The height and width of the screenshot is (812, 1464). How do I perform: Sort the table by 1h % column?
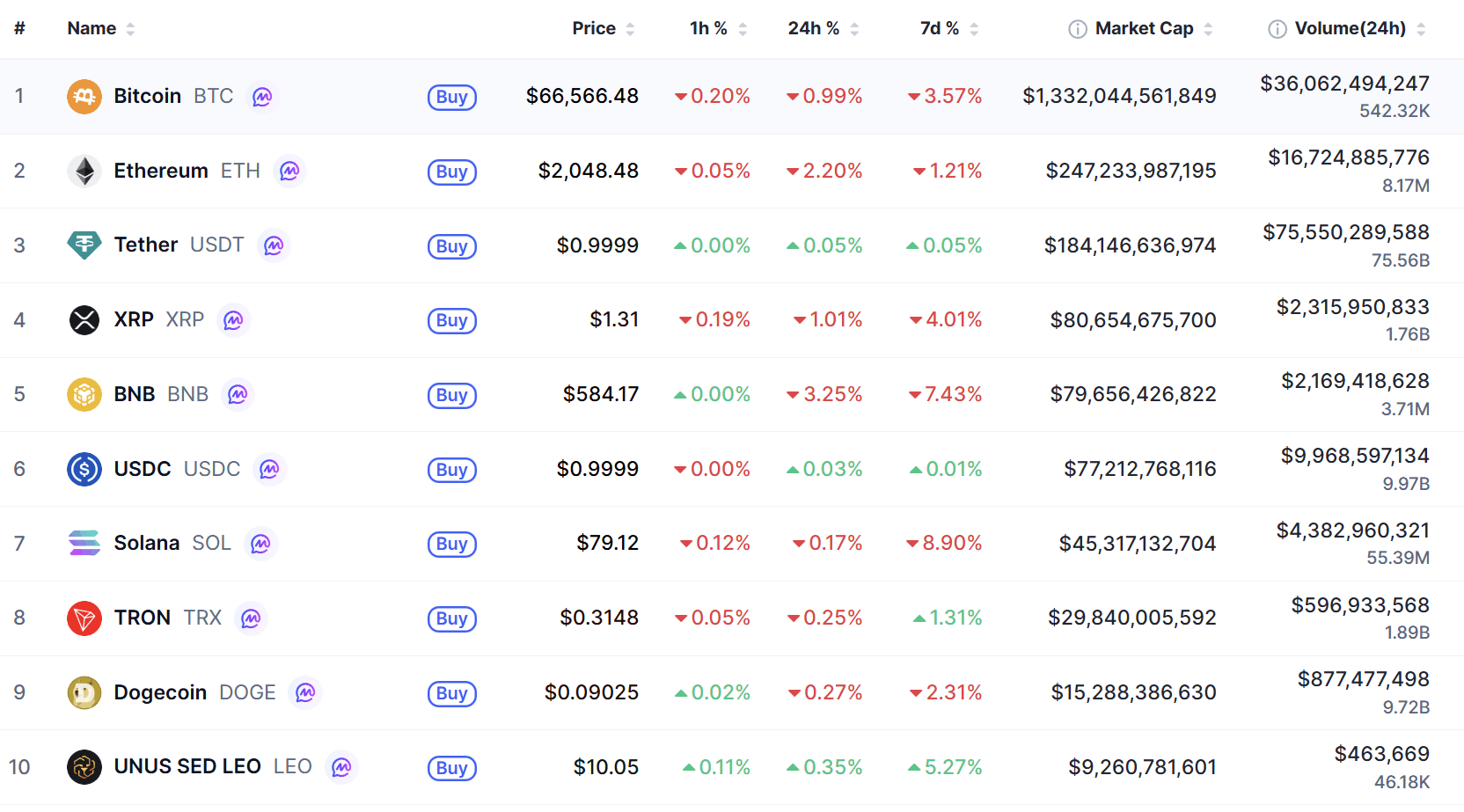coord(719,28)
